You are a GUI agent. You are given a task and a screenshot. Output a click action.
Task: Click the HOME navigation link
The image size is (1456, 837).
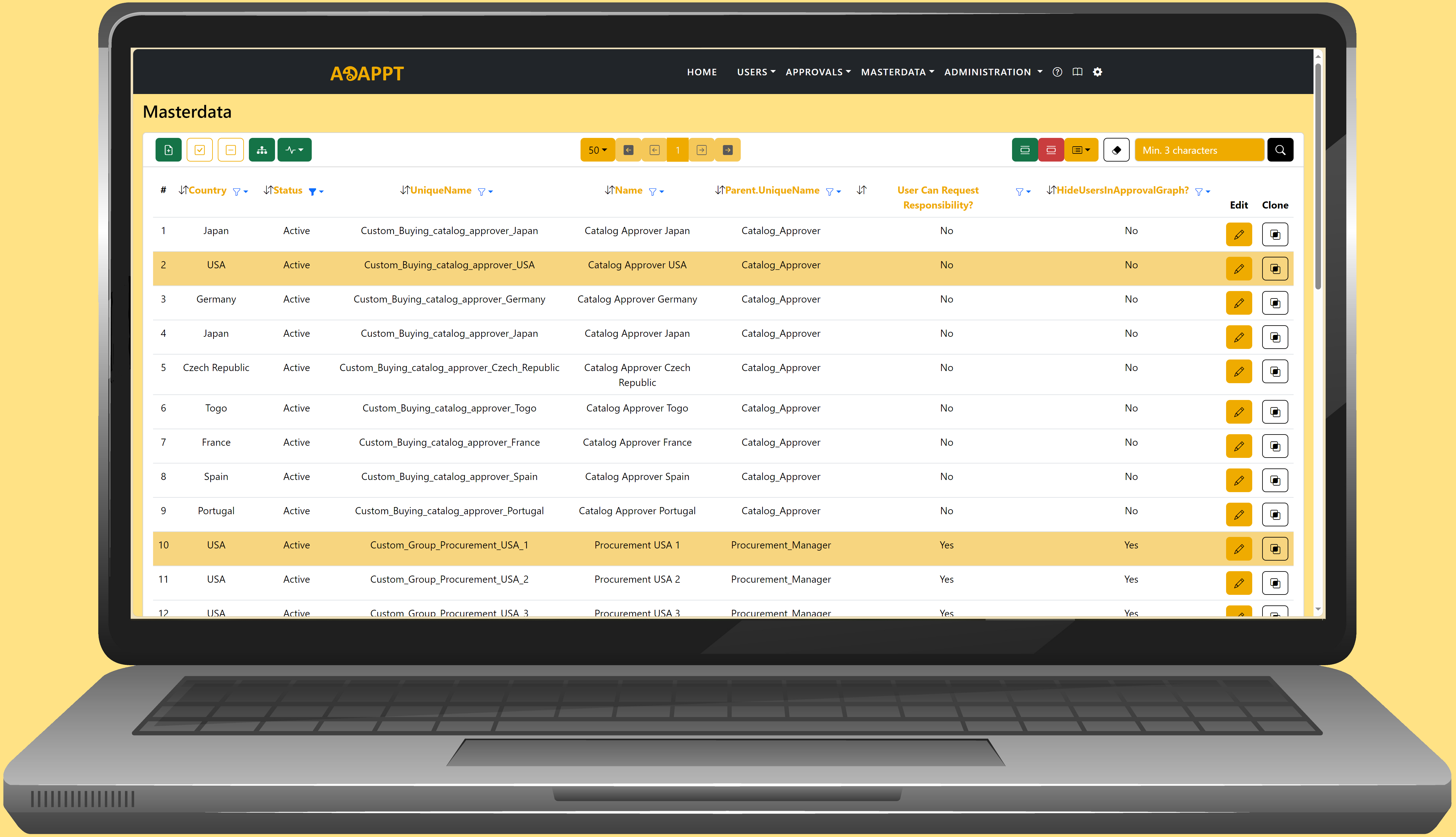click(702, 72)
